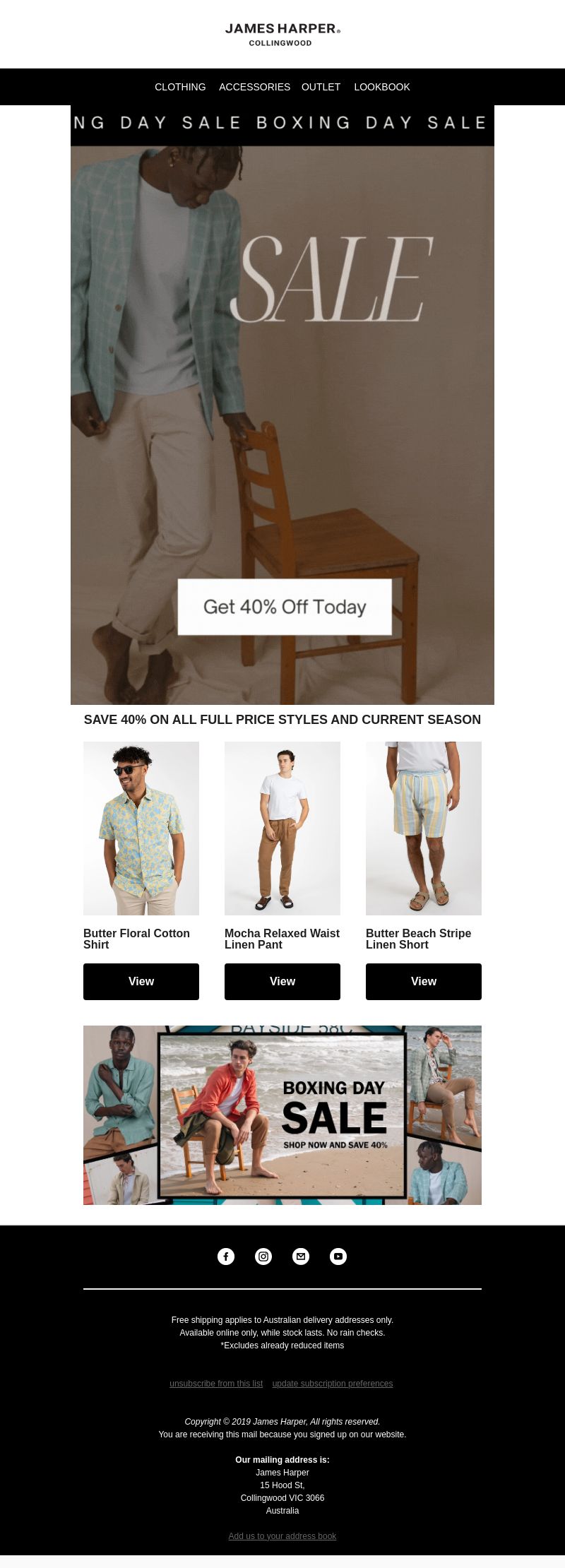Viewport: 565px width, 1568px height.
Task: Click the Get 40% Off Today button
Action: (285, 607)
